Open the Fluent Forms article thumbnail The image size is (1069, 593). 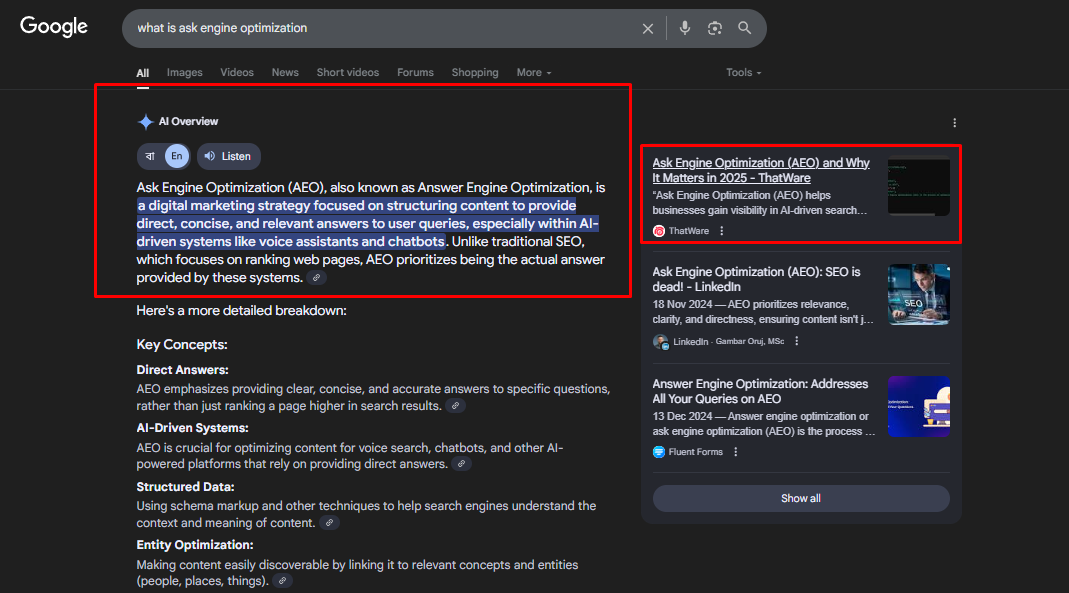pyautogui.click(x=918, y=406)
